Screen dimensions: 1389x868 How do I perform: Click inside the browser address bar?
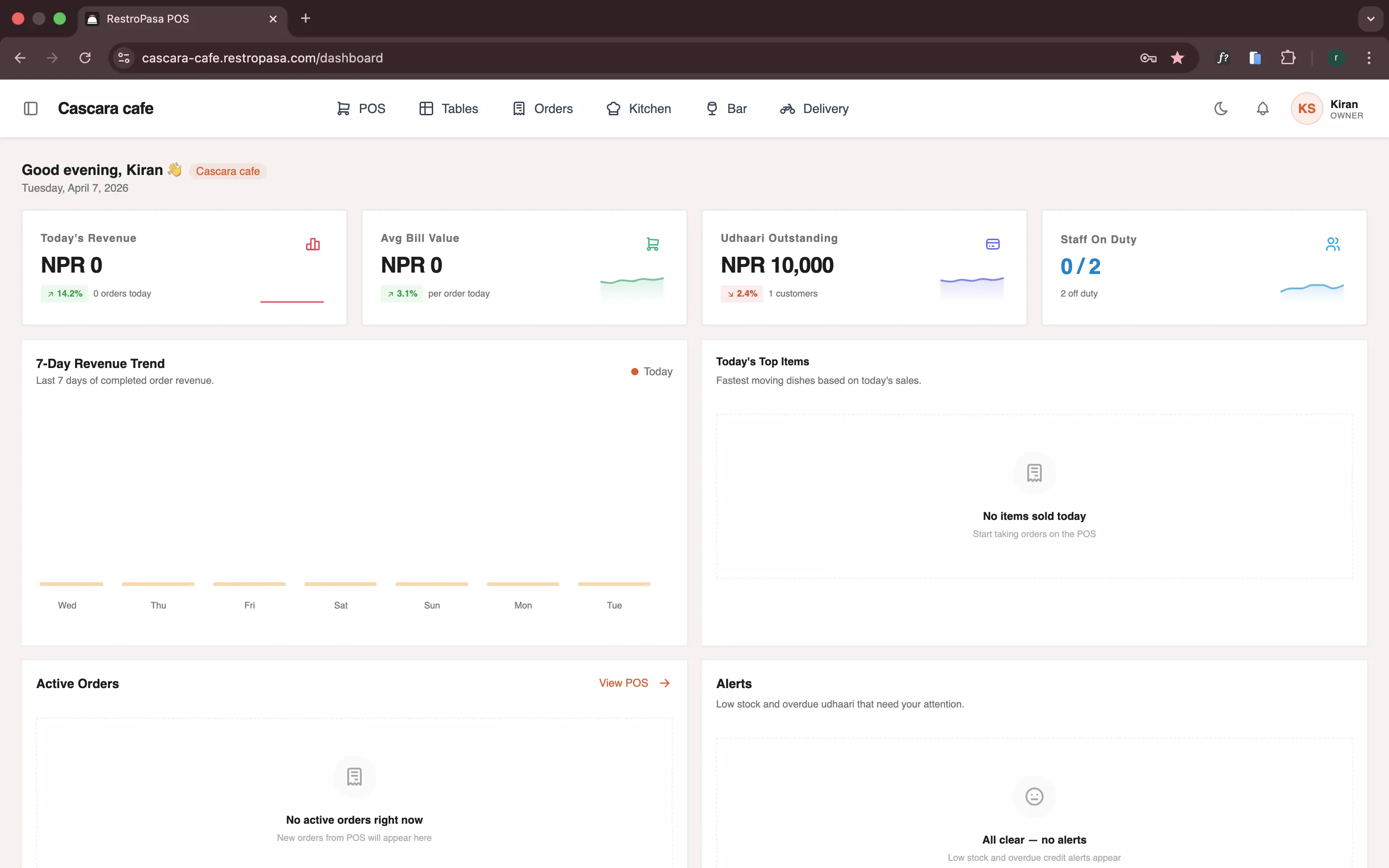click(402, 57)
